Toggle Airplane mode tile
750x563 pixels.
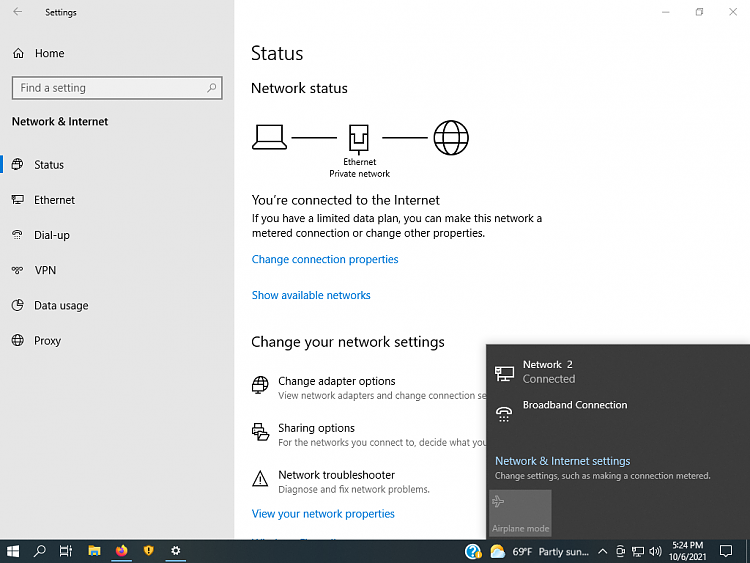tap(520, 512)
